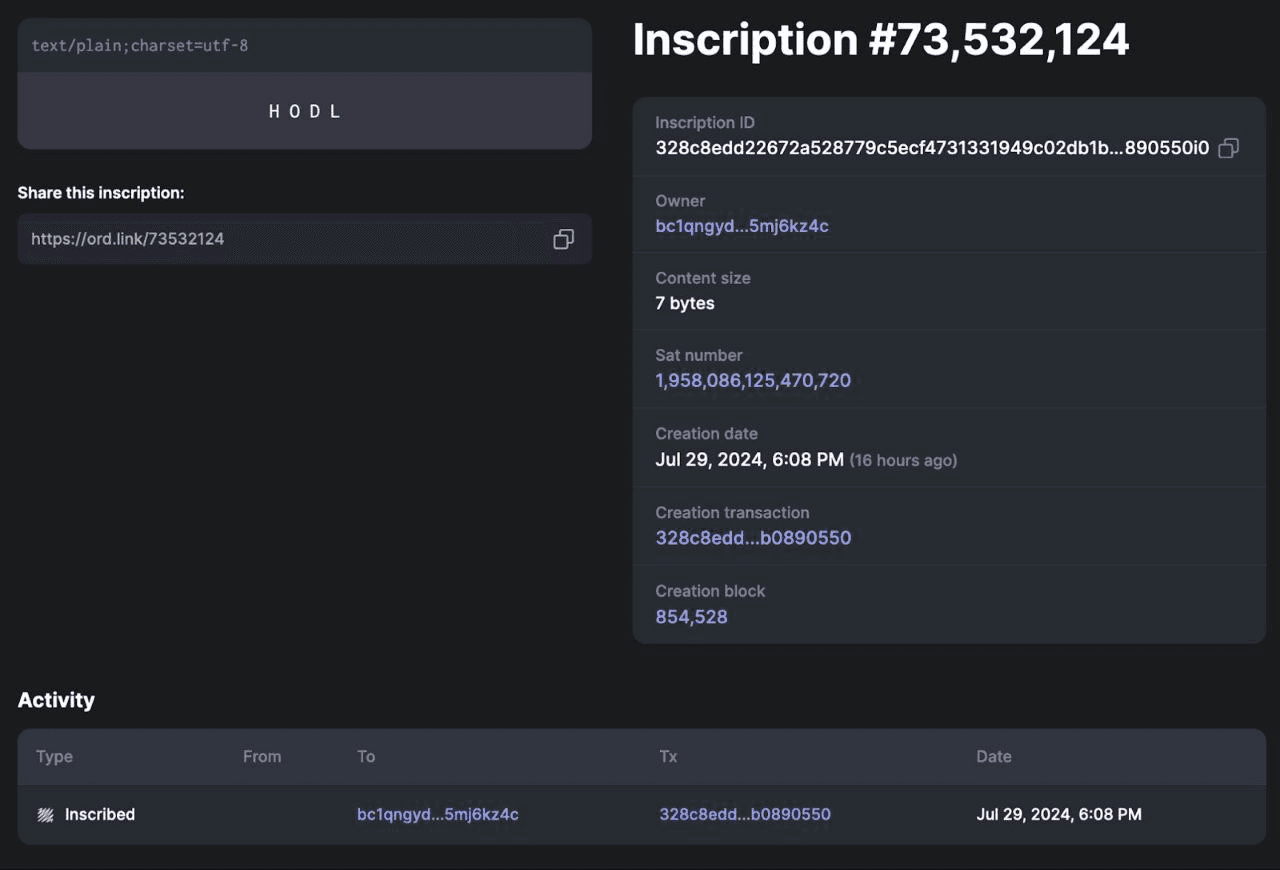Open the Tx hash in the Activity row
Image resolution: width=1280 pixels, height=870 pixels.
(744, 815)
